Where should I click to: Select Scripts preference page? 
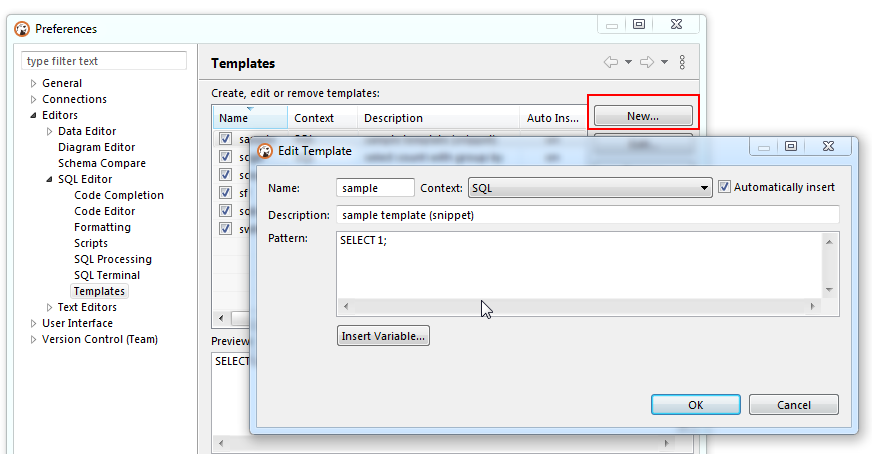(x=91, y=243)
